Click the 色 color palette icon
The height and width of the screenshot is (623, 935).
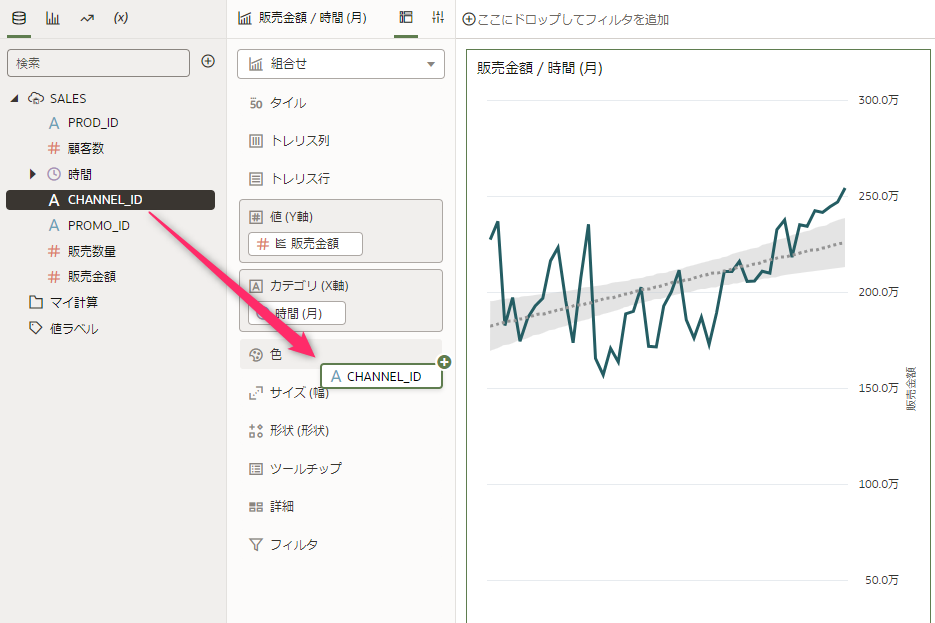pyautogui.click(x=256, y=355)
